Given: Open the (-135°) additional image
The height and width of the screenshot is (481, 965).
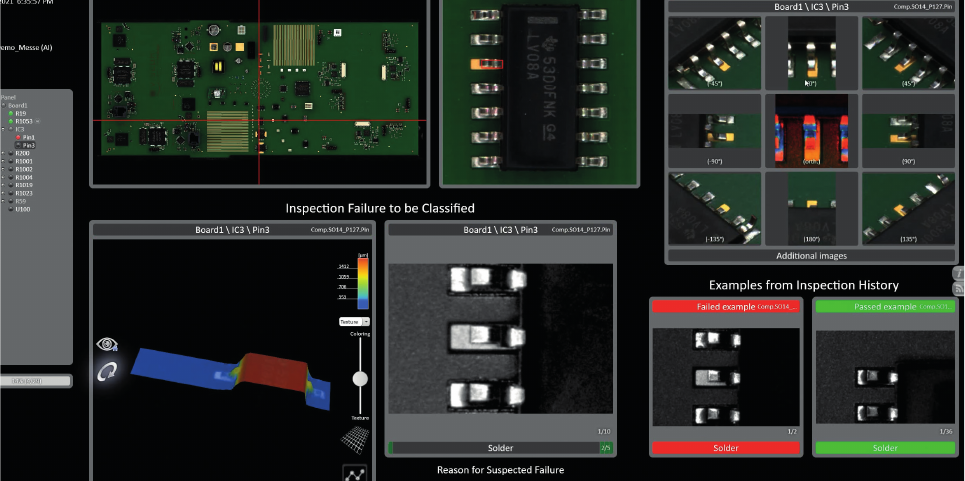Looking at the screenshot, I should 715,208.
